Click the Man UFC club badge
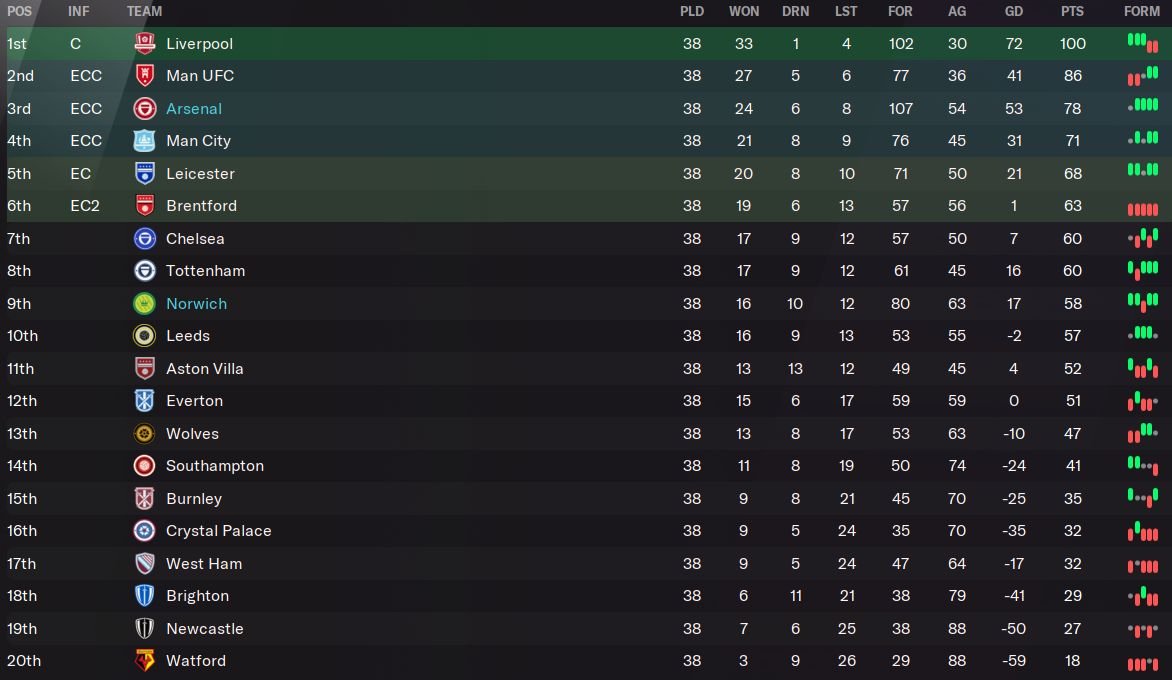 tap(144, 75)
